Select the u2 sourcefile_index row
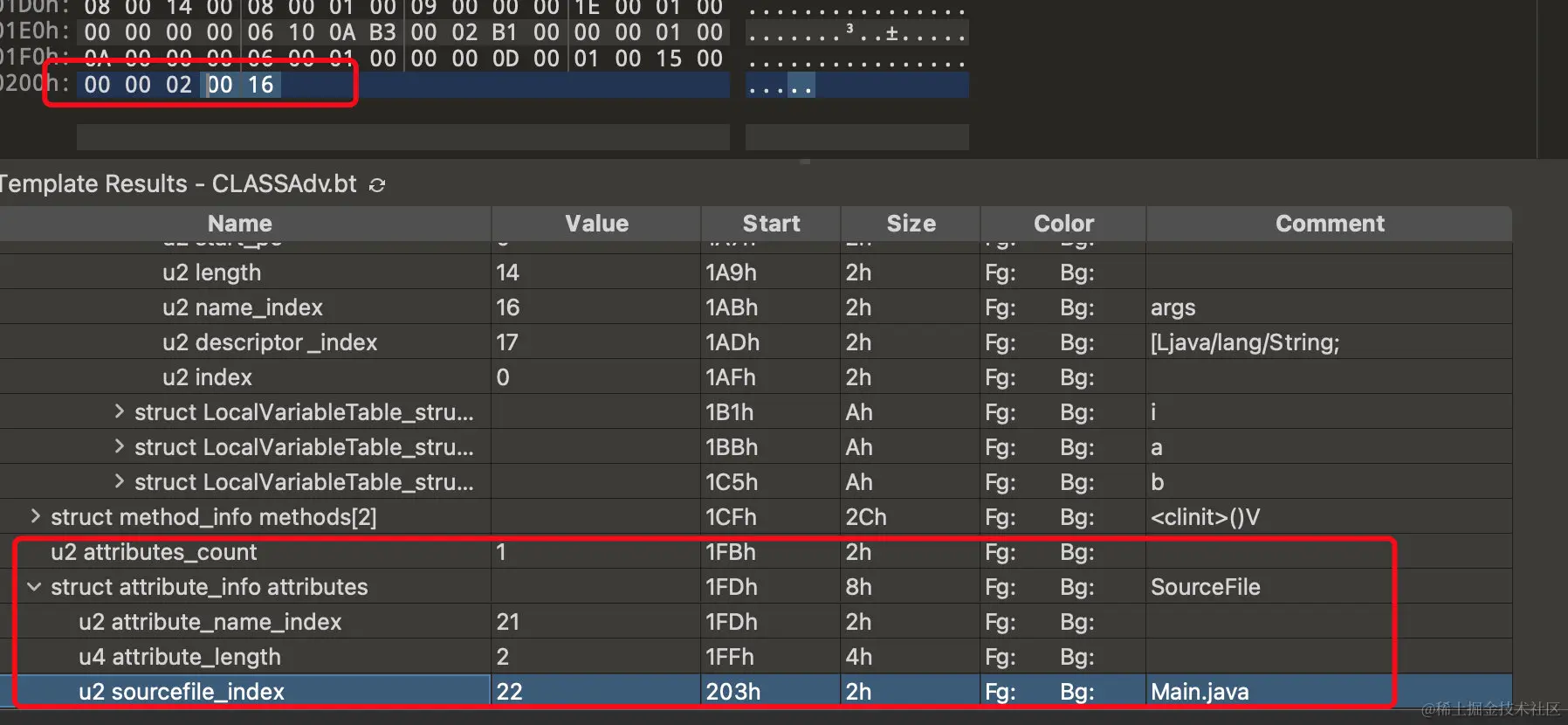Viewport: 1568px width, 725px height. [x=756, y=692]
